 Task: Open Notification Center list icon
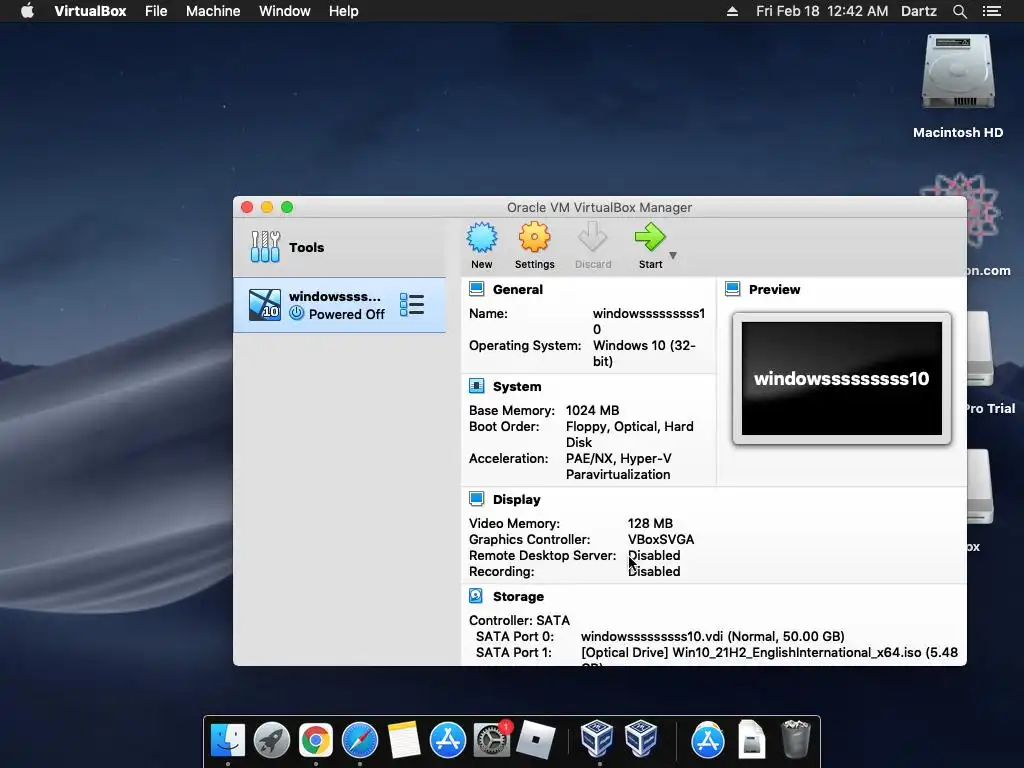pyautogui.click(x=992, y=11)
